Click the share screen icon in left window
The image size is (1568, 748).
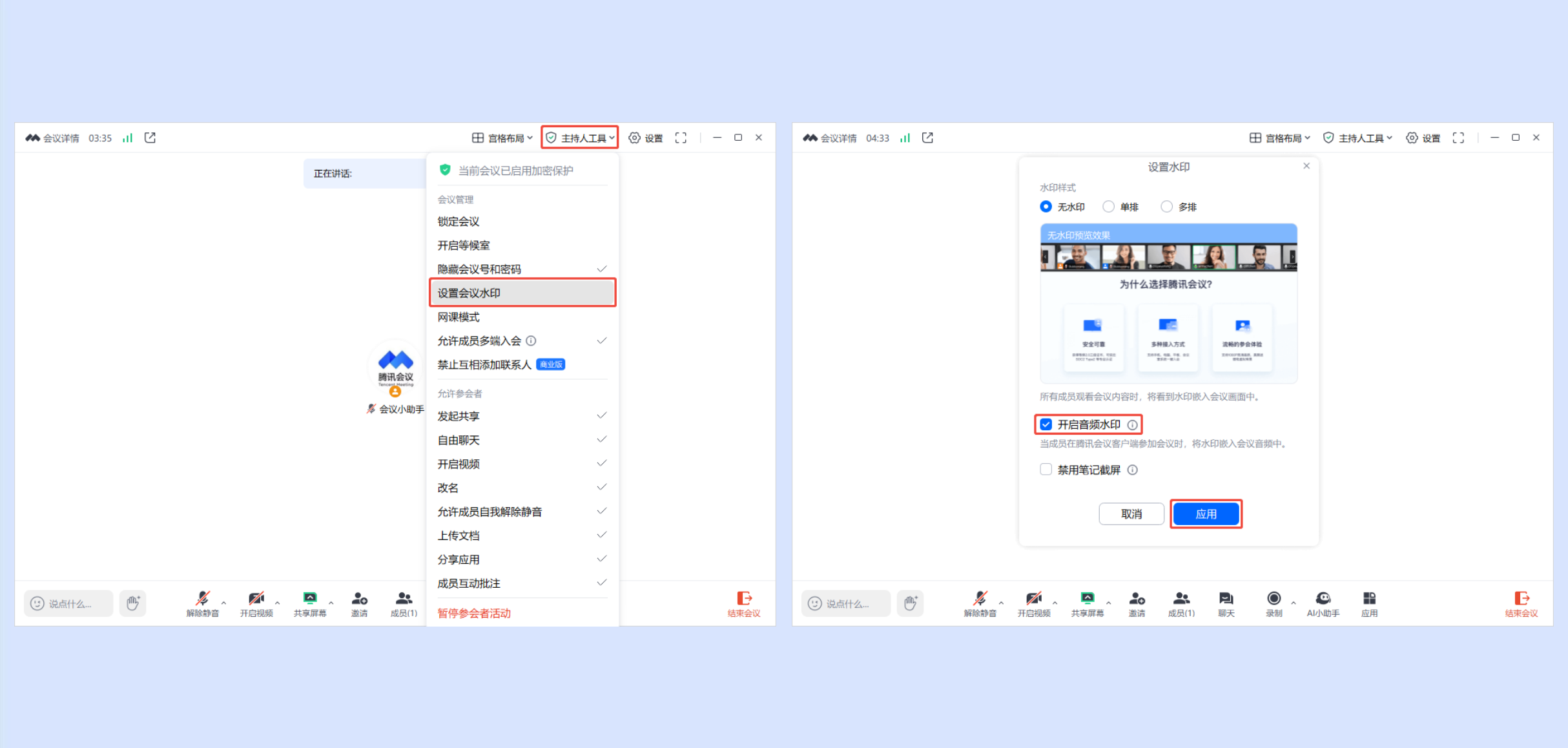tap(310, 598)
